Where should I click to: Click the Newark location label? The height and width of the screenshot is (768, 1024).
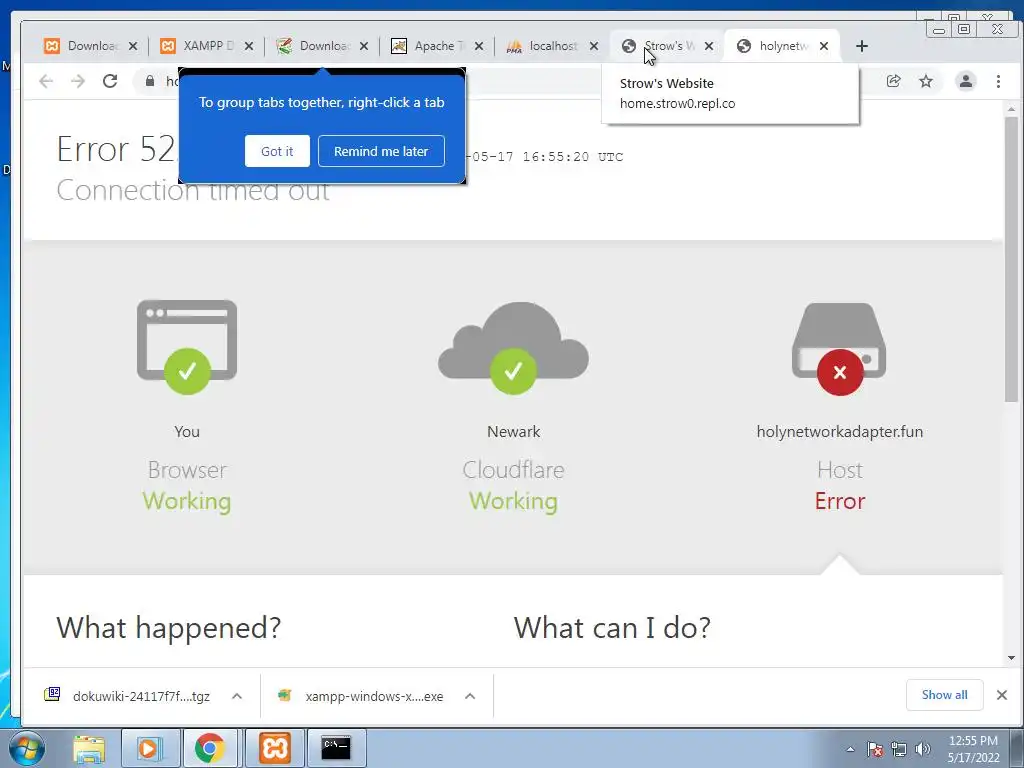[x=514, y=432]
